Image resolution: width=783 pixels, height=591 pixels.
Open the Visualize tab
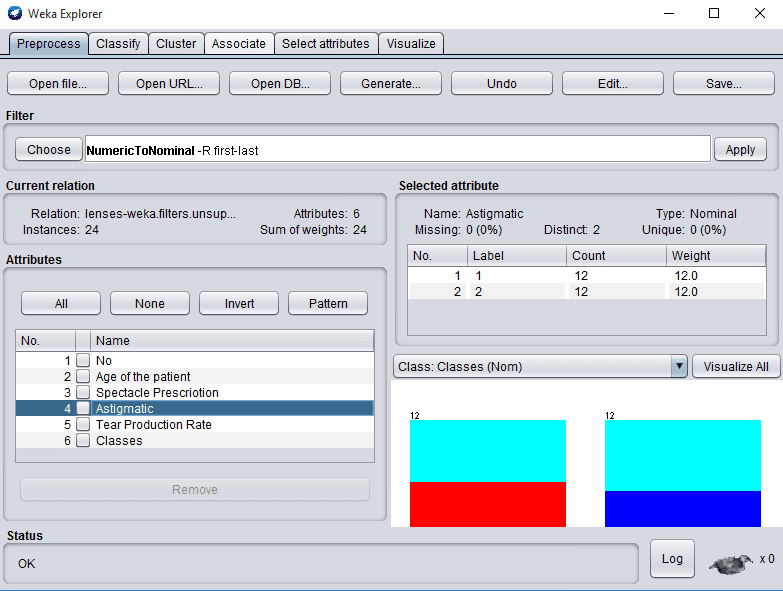[411, 43]
